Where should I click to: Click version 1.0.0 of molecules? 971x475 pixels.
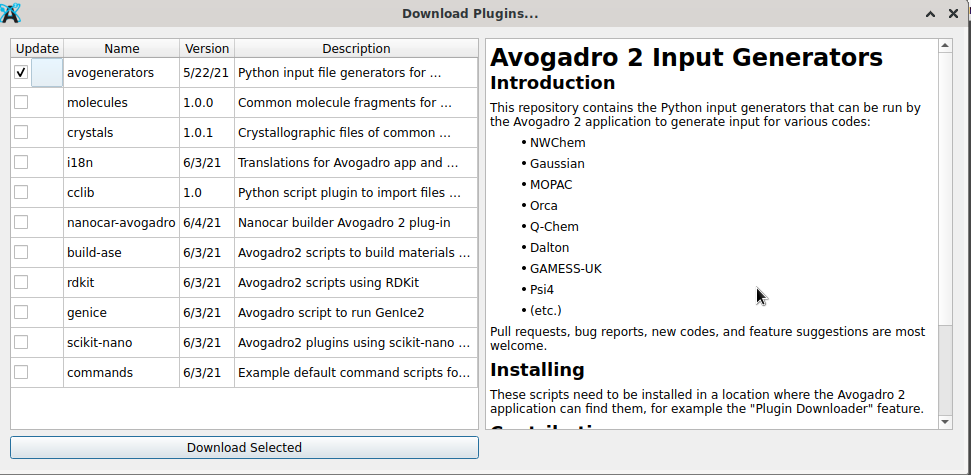click(207, 102)
